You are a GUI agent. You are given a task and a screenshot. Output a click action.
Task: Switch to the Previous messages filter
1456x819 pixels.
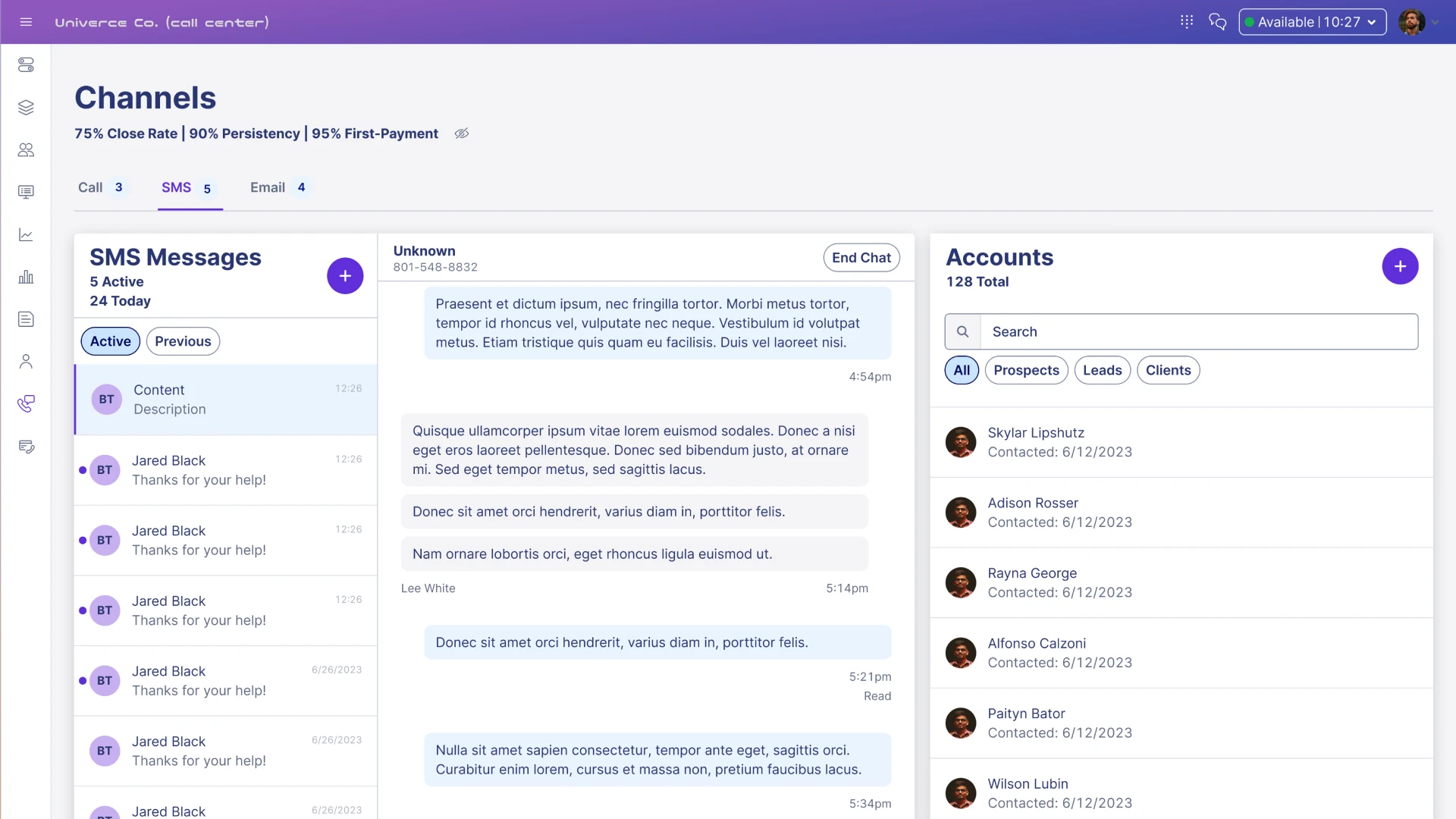pos(182,341)
